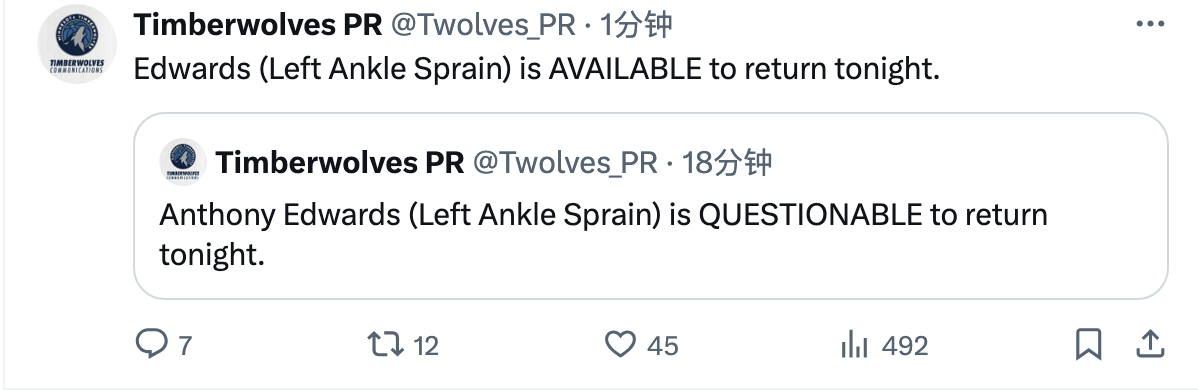Click the reply count 7
The height and width of the screenshot is (390, 1198).
pyautogui.click(x=184, y=346)
